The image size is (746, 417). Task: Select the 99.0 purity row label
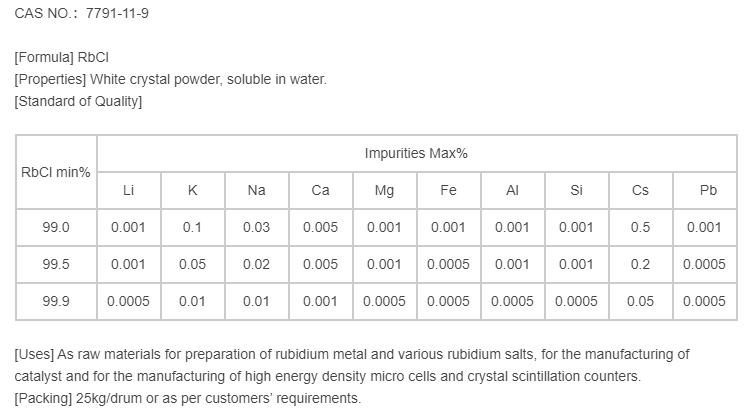click(56, 227)
